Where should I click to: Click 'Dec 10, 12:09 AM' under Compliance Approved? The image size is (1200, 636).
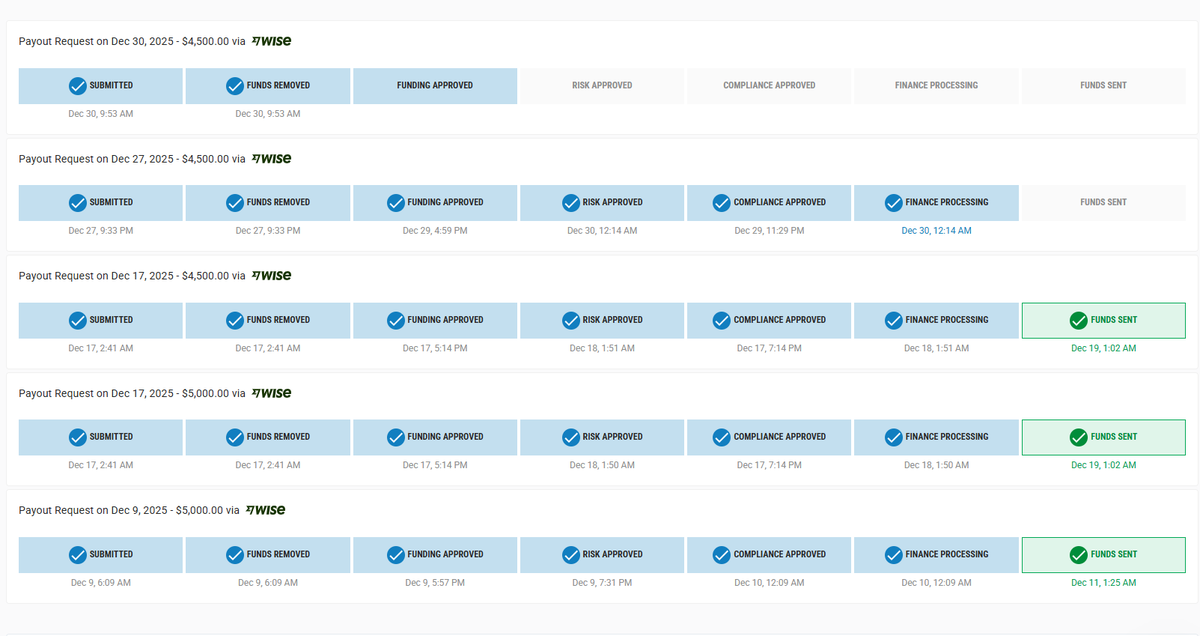(769, 583)
